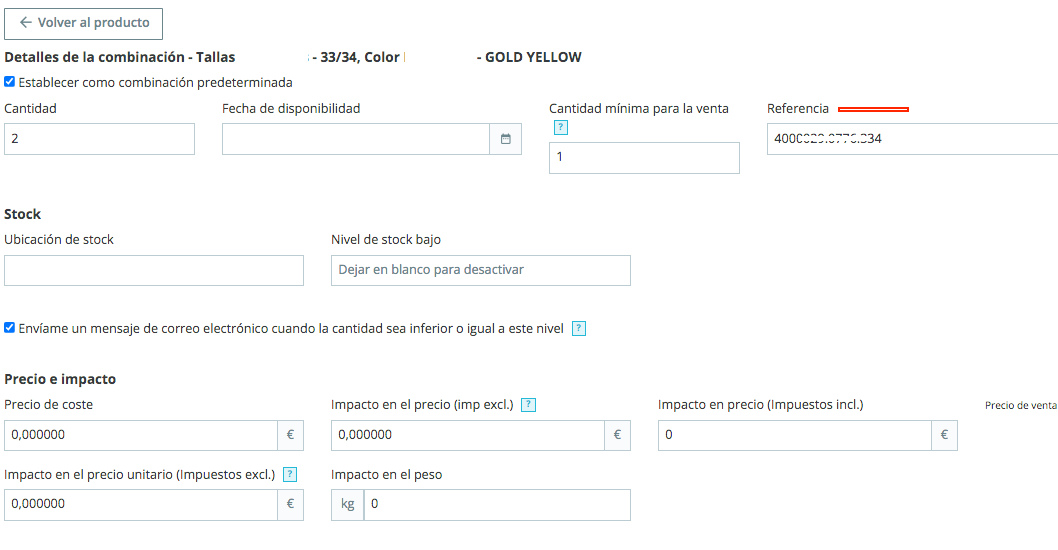Focus the Fecha de disponibilidad date field

(355, 139)
